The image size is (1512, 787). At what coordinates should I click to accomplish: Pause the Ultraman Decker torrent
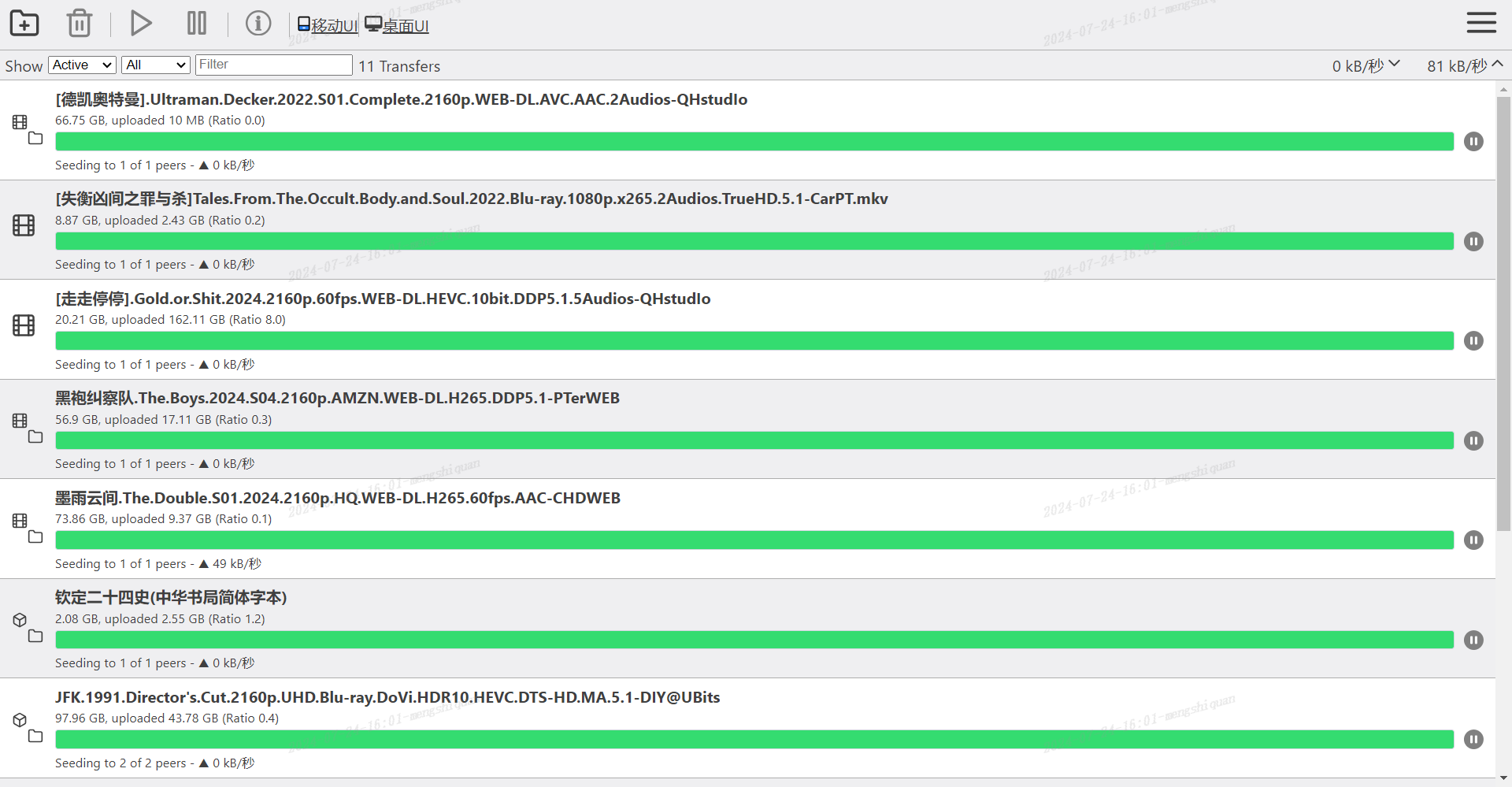tap(1473, 142)
